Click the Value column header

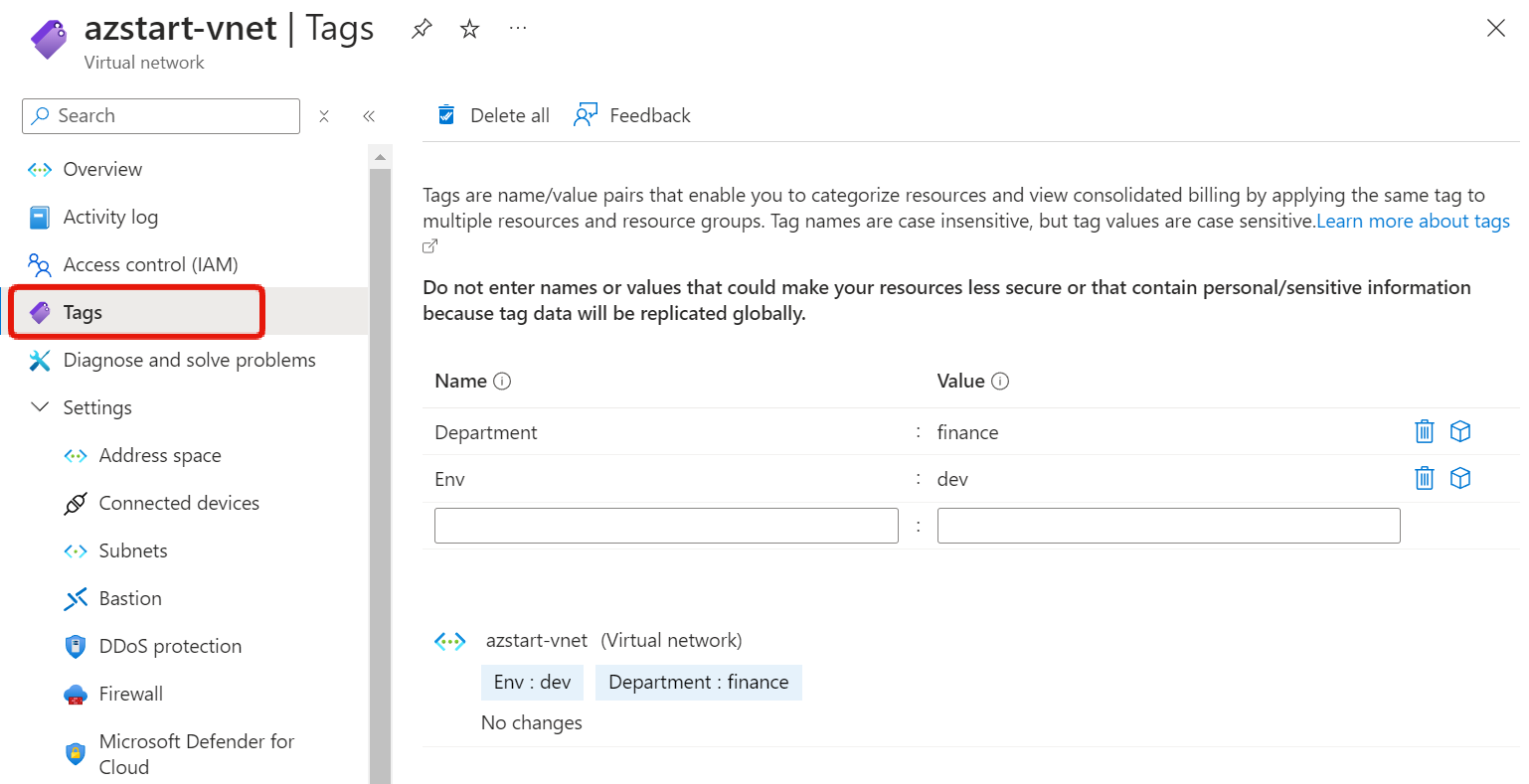tap(960, 382)
